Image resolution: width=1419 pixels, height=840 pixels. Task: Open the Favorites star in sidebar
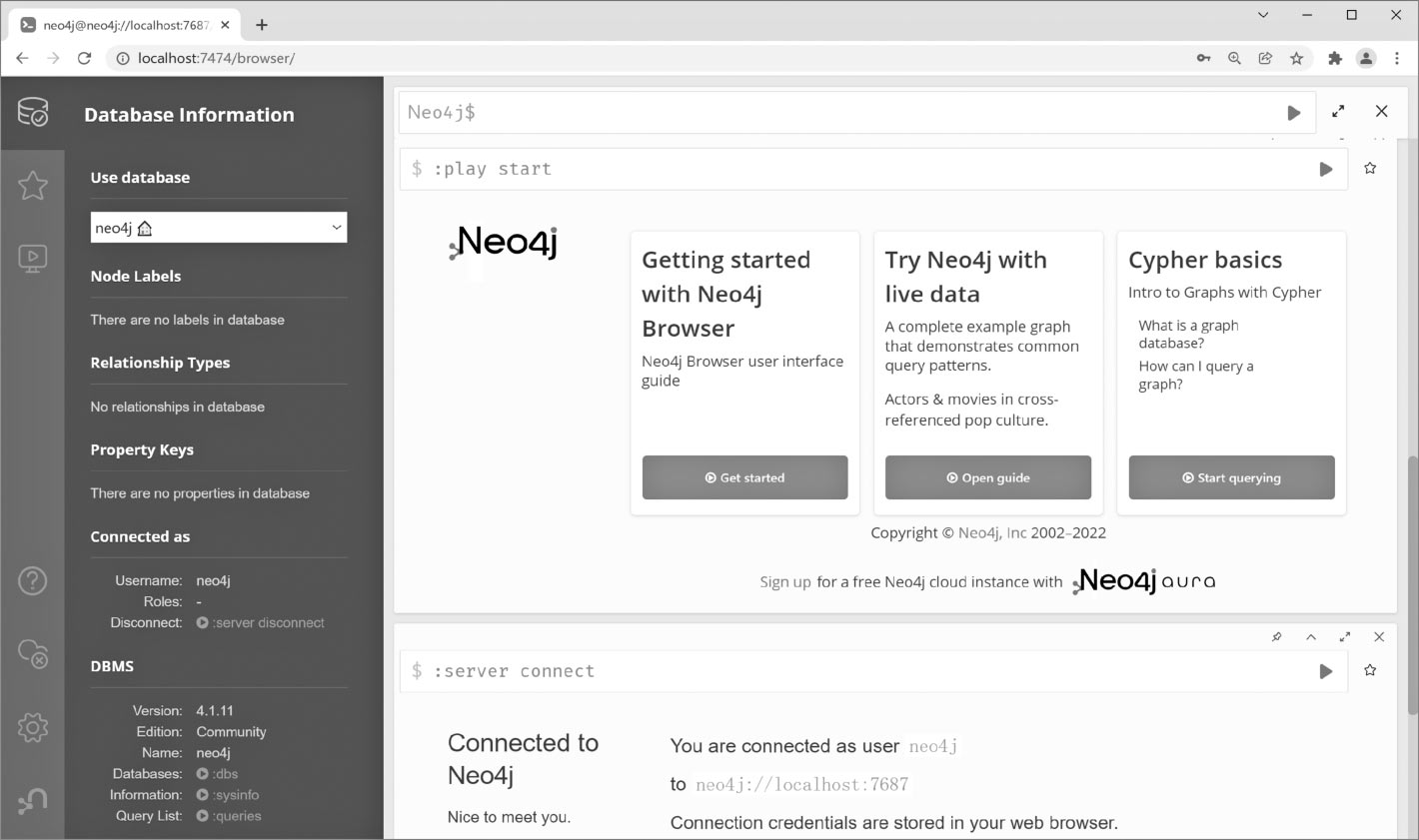pos(33,185)
